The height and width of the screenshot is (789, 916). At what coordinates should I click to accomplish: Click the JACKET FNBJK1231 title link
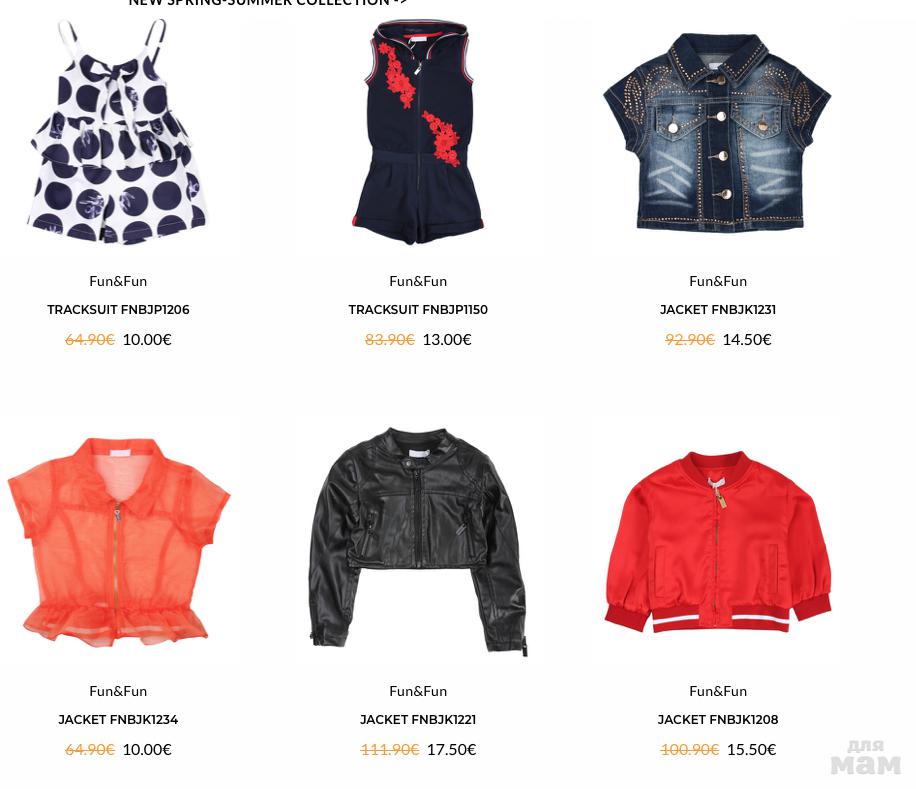(x=718, y=310)
